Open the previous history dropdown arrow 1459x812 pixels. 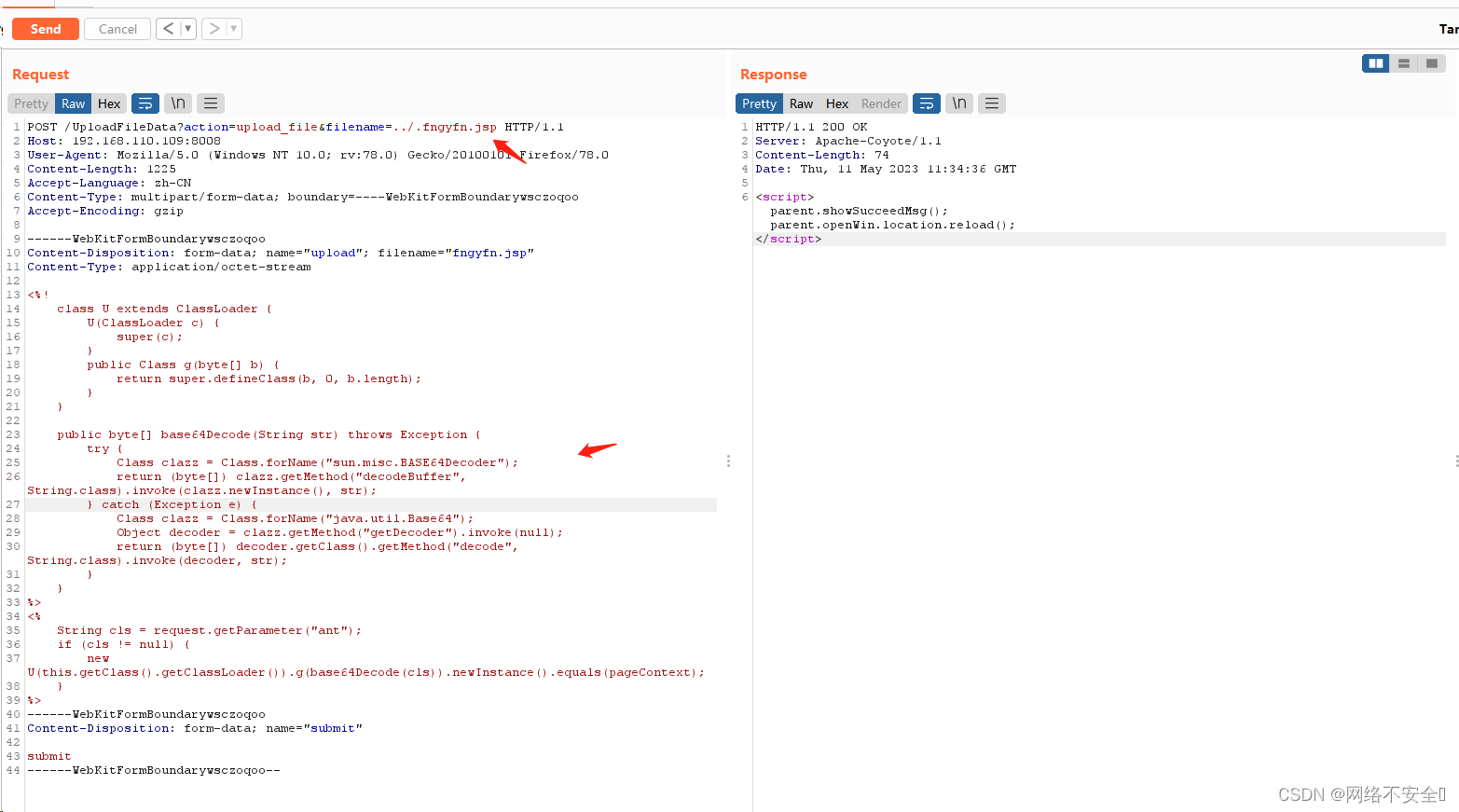click(x=188, y=29)
